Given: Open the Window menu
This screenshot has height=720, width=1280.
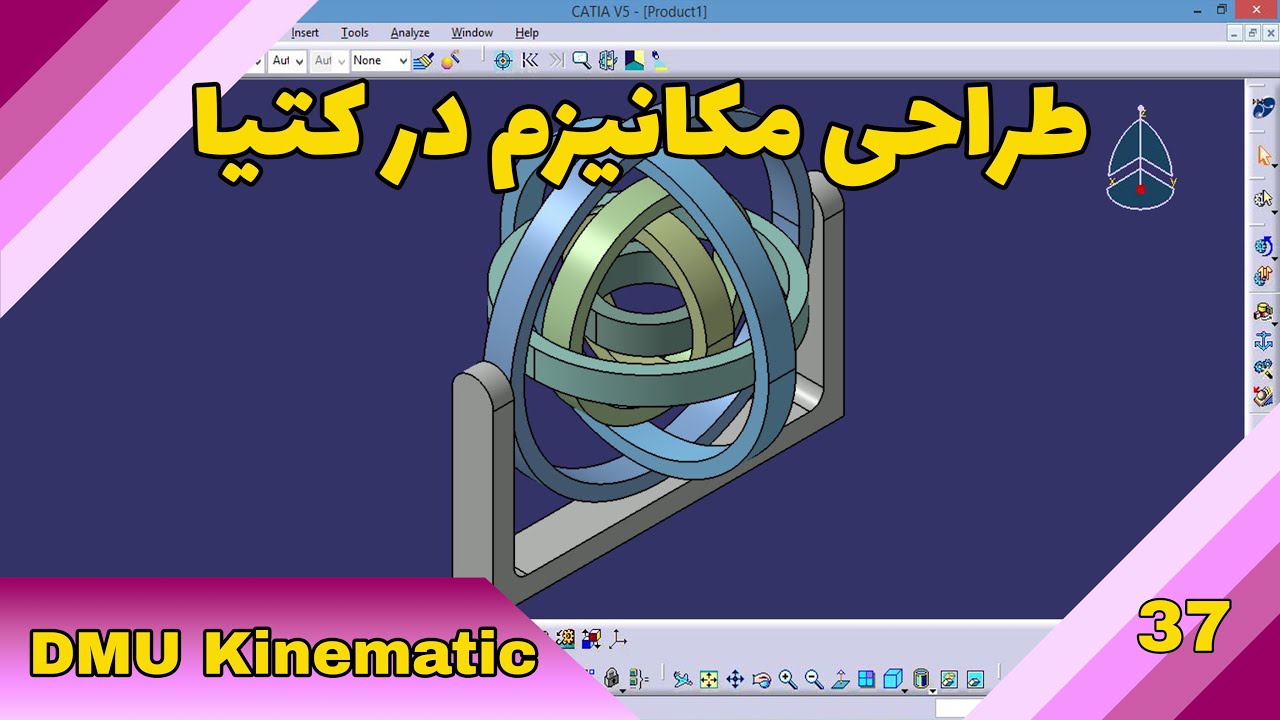Looking at the screenshot, I should click(472, 33).
